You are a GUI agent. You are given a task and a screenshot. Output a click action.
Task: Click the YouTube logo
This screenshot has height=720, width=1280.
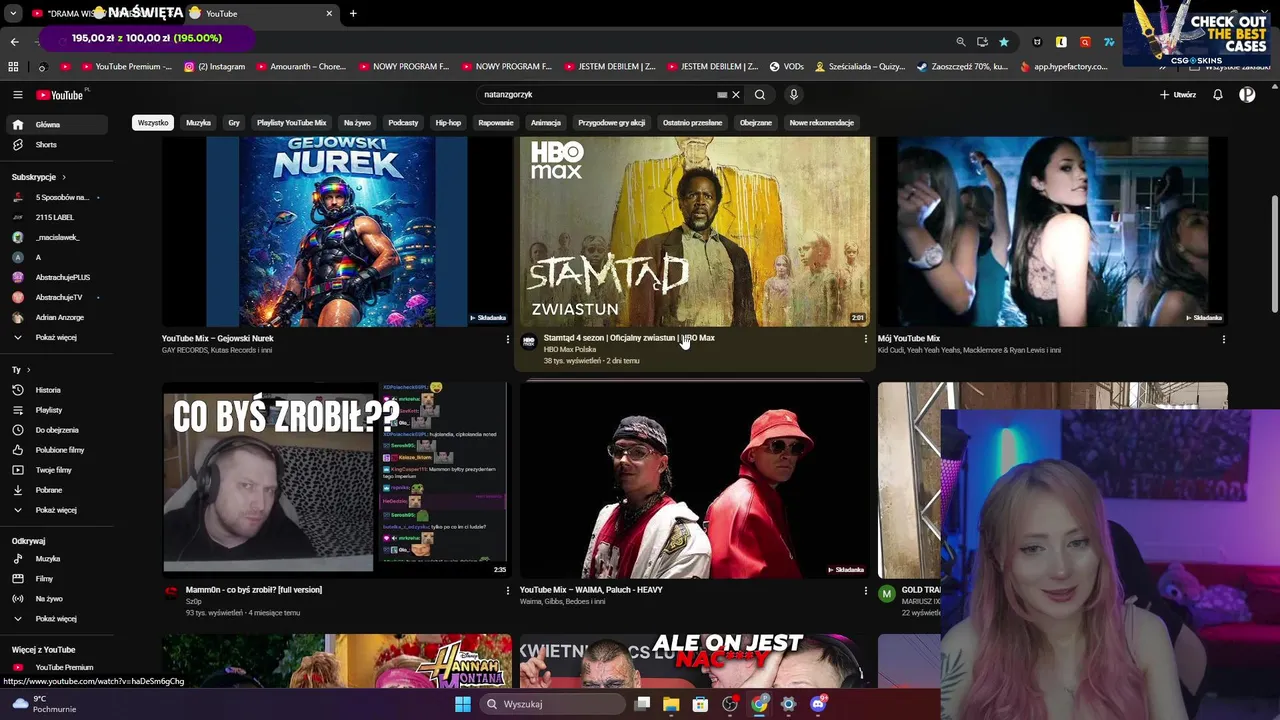(x=60, y=95)
